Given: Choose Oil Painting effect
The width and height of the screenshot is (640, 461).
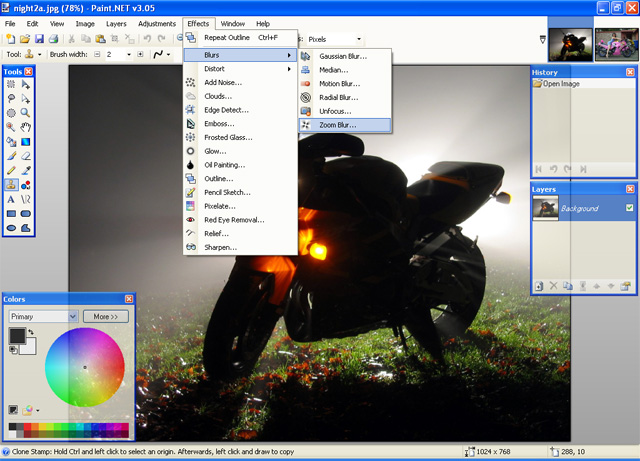Looking at the screenshot, I should tap(240, 165).
